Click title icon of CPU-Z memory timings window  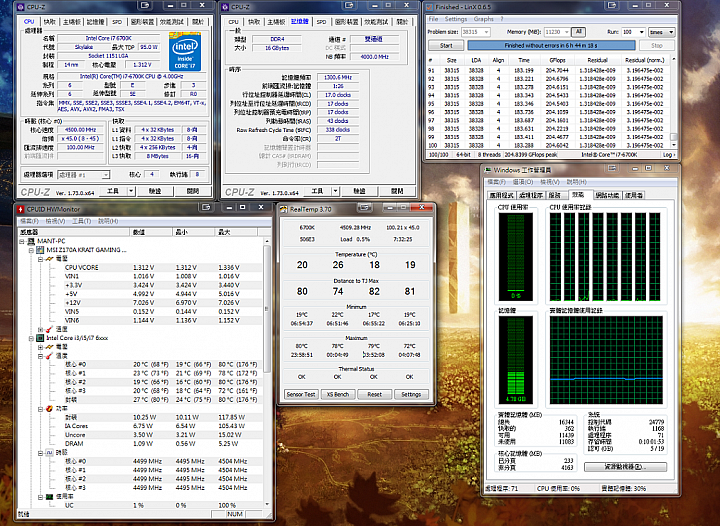point(225,7)
